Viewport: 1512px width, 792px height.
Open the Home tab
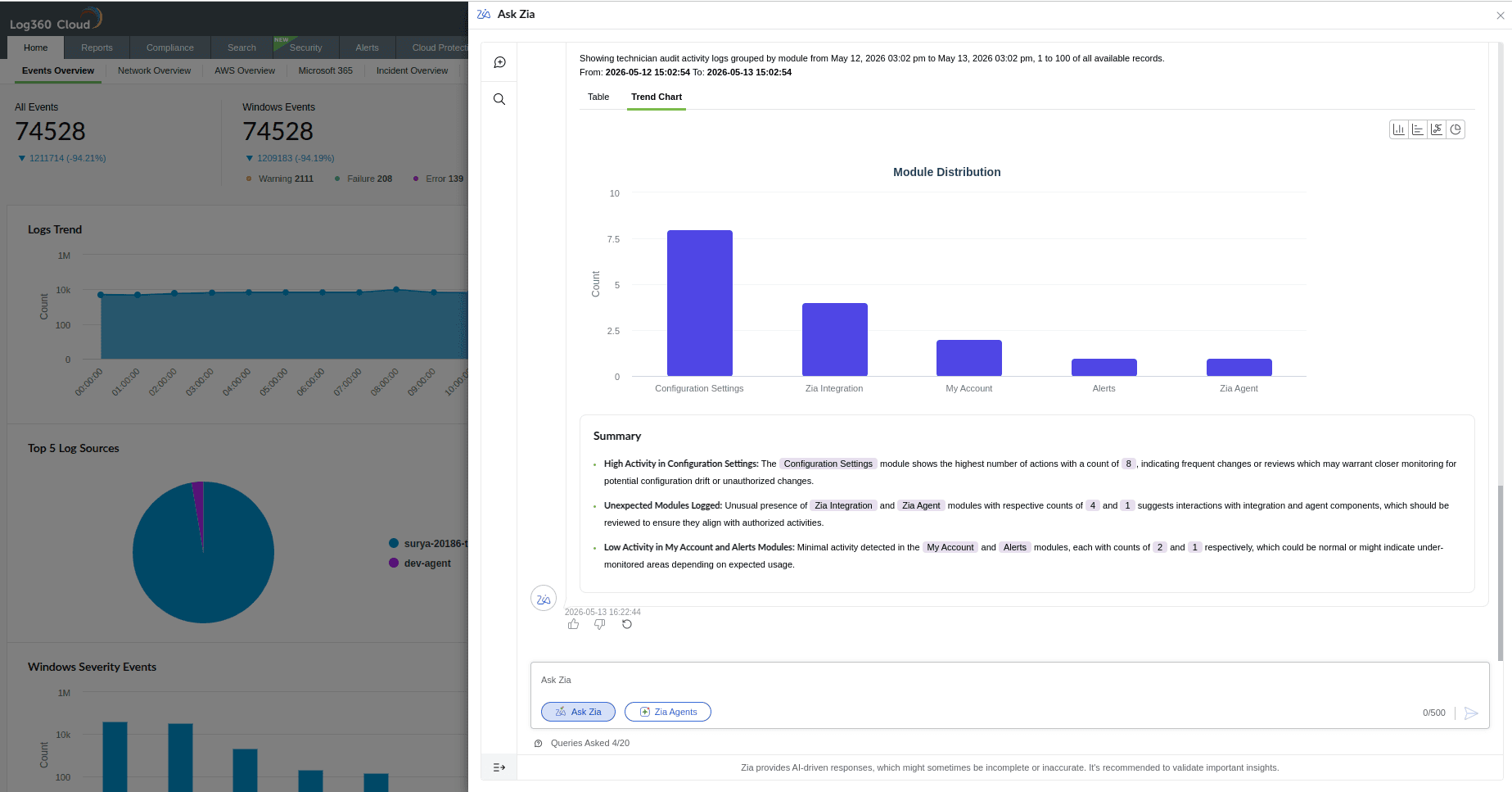click(x=35, y=48)
